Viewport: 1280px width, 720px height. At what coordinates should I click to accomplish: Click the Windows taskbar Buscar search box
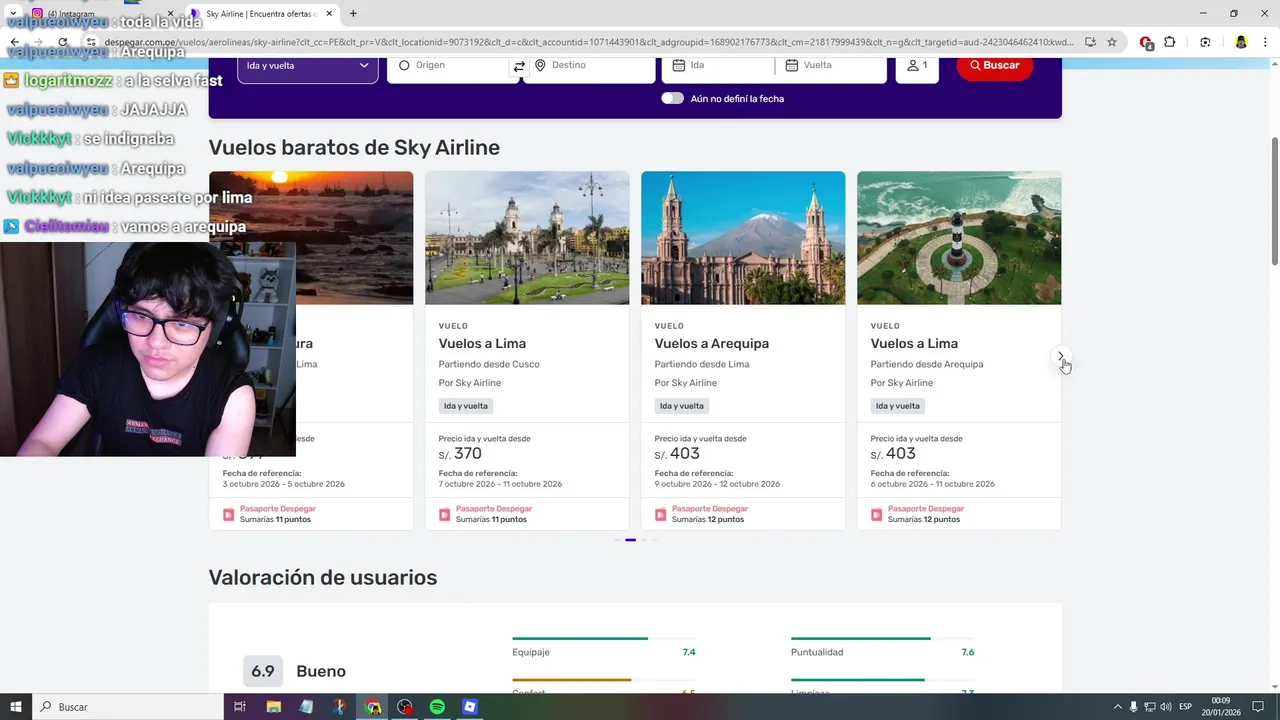click(x=128, y=707)
